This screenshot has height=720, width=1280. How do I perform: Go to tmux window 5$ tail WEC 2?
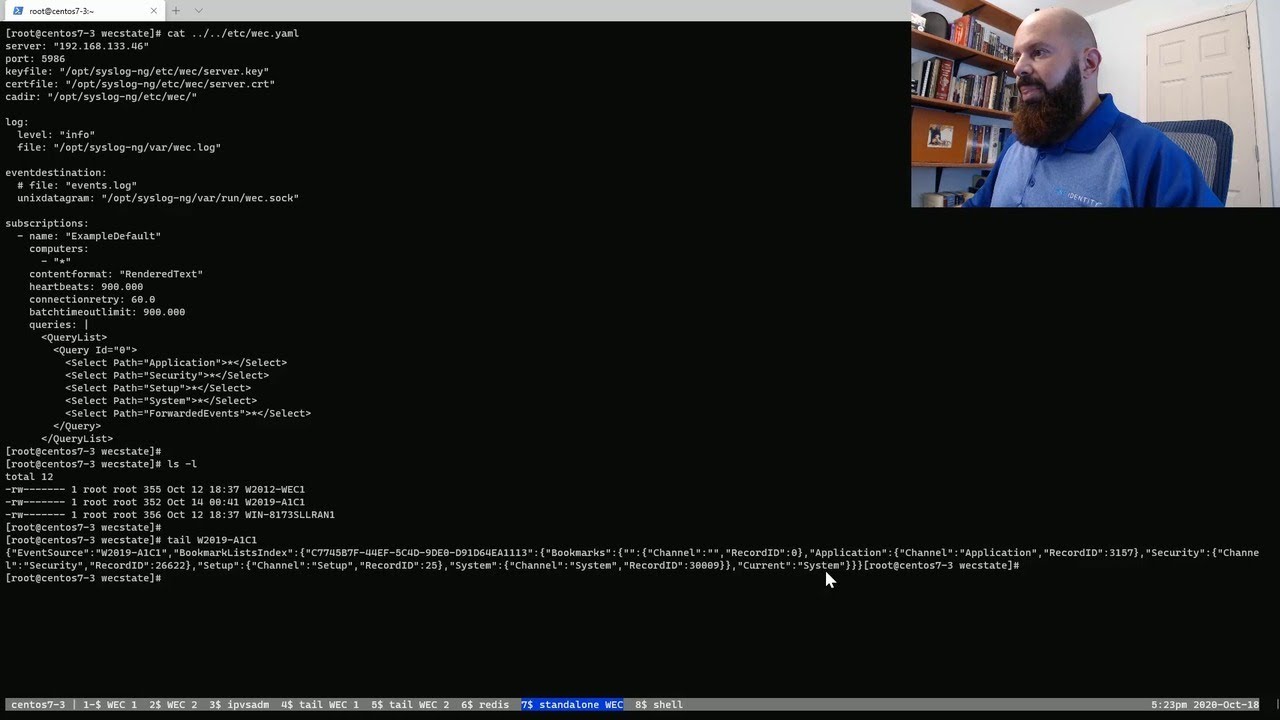tap(410, 705)
